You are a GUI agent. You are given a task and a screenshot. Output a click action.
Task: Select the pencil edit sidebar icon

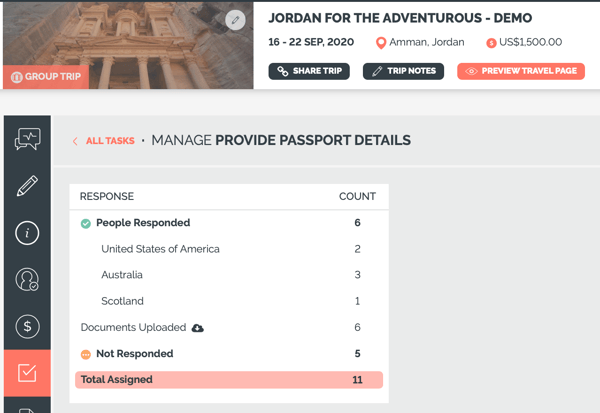(x=27, y=186)
